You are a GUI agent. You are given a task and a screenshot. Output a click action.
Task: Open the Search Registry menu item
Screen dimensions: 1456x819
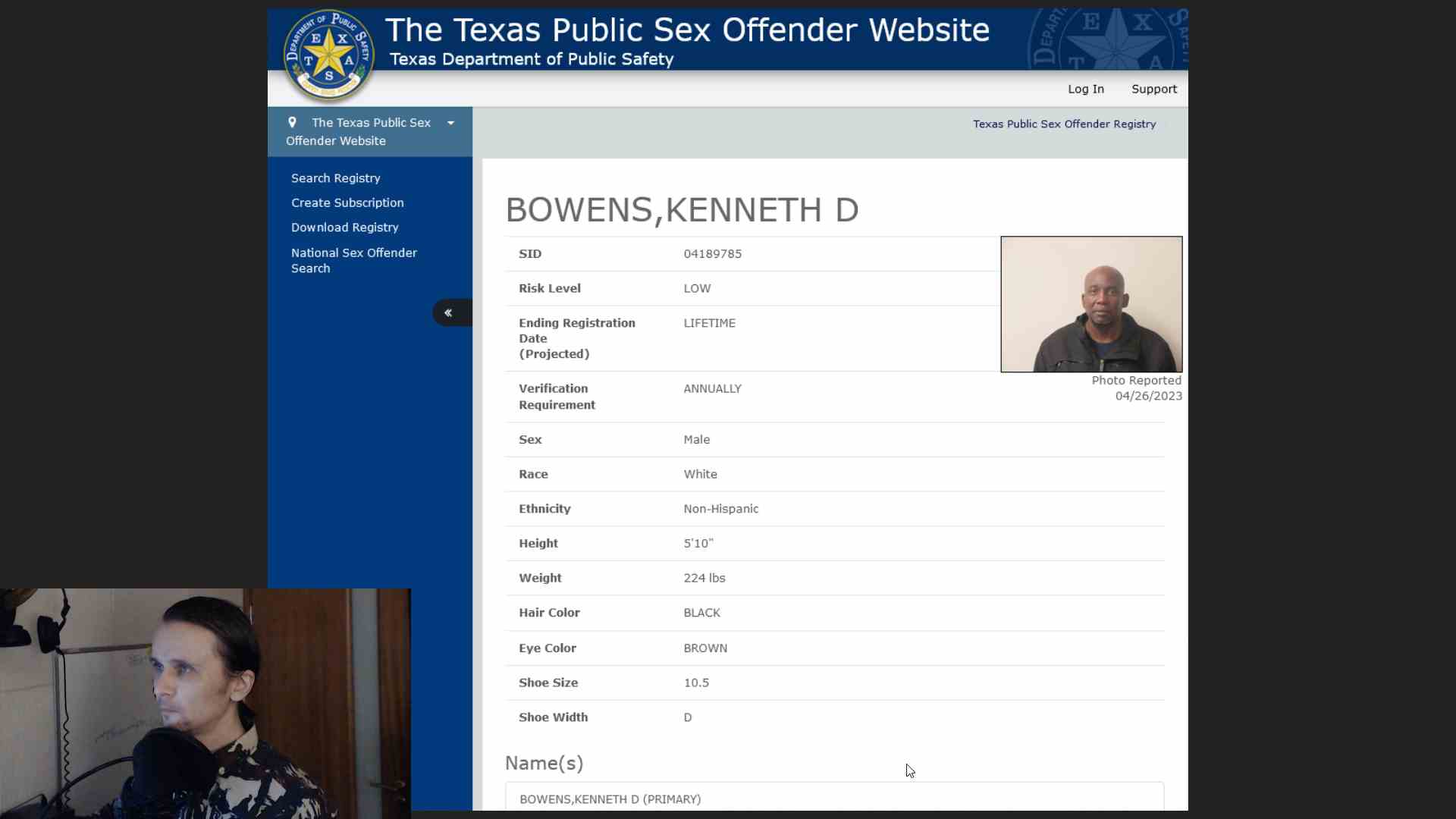[x=335, y=178]
